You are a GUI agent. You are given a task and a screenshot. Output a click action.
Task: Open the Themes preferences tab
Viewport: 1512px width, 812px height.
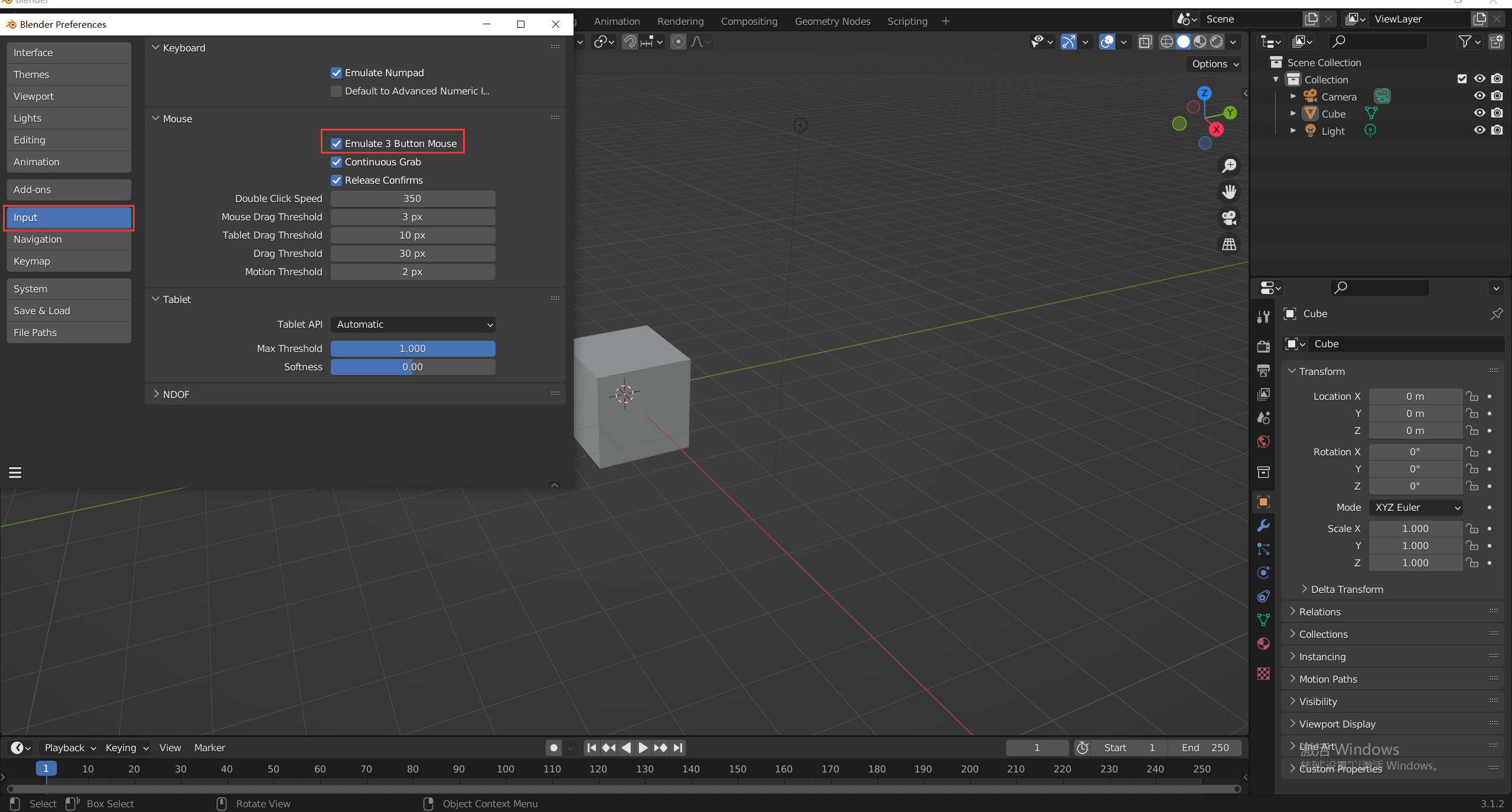pos(69,74)
